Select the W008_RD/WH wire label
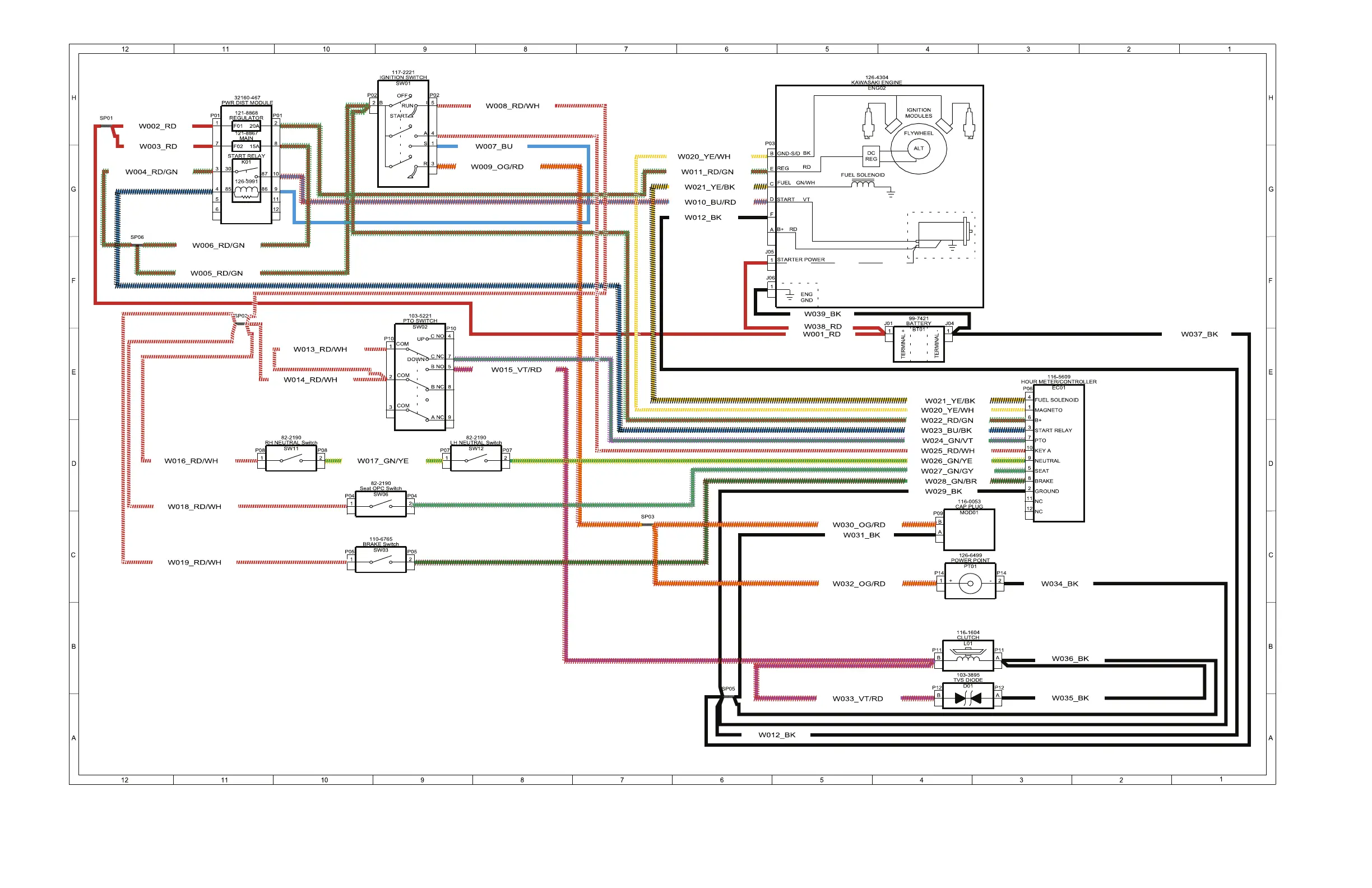This screenshot has height=888, width=1372. pyautogui.click(x=512, y=106)
